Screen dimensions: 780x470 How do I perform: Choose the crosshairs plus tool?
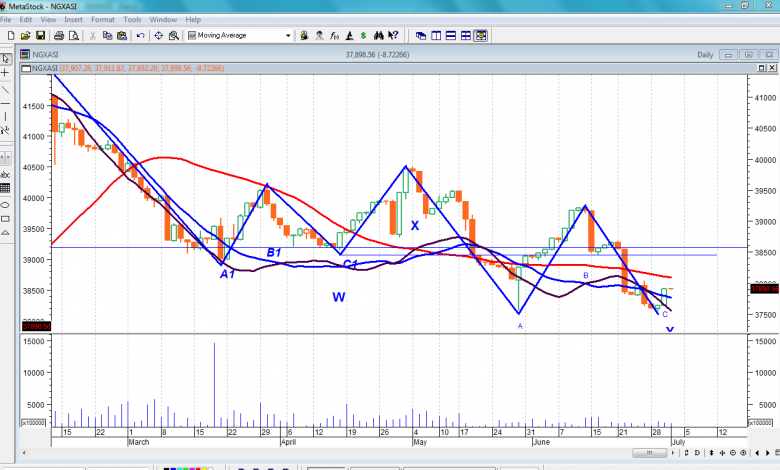click(5, 73)
